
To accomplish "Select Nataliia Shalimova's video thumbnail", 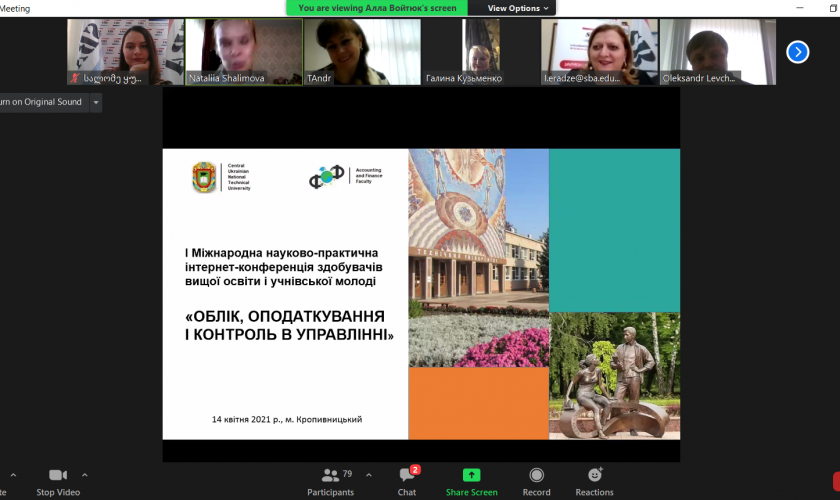I will click(243, 52).
